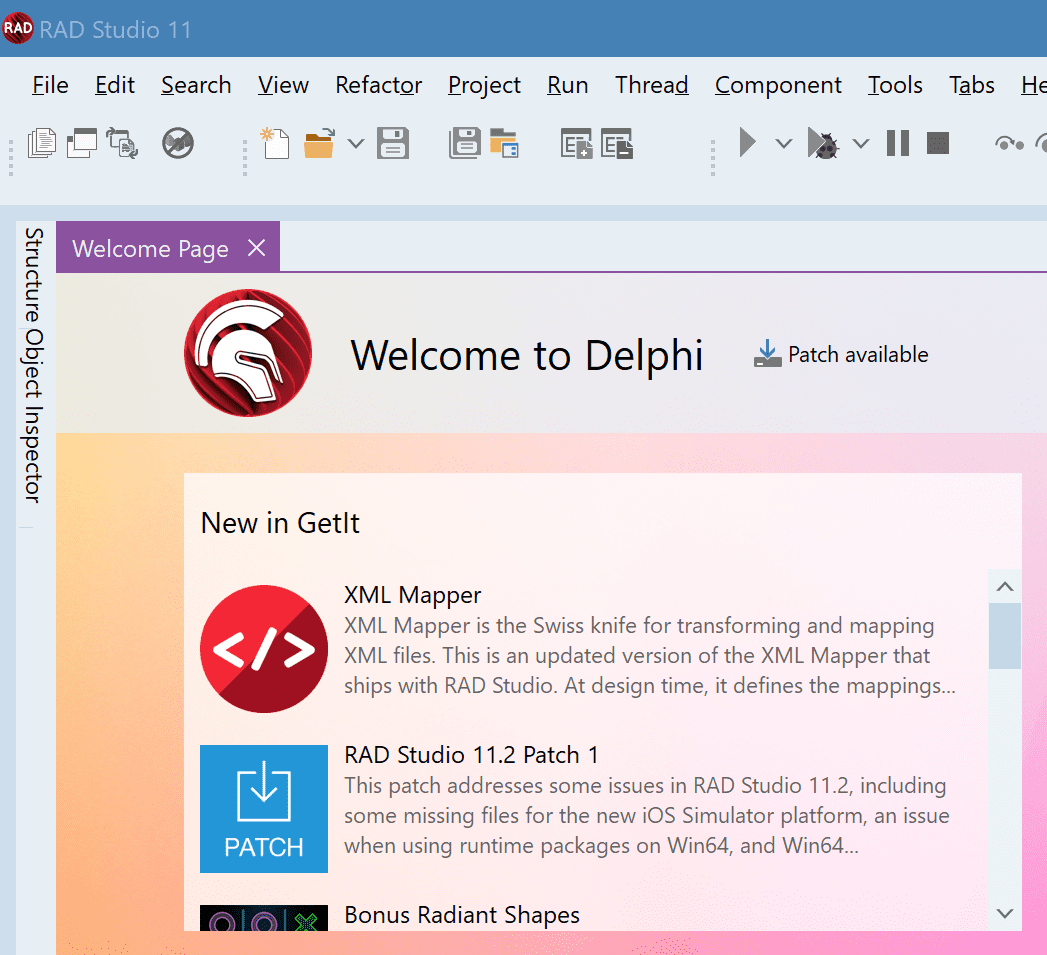This screenshot has width=1047, height=955.
Task: Close the Welcome Page tab
Action: (x=256, y=248)
